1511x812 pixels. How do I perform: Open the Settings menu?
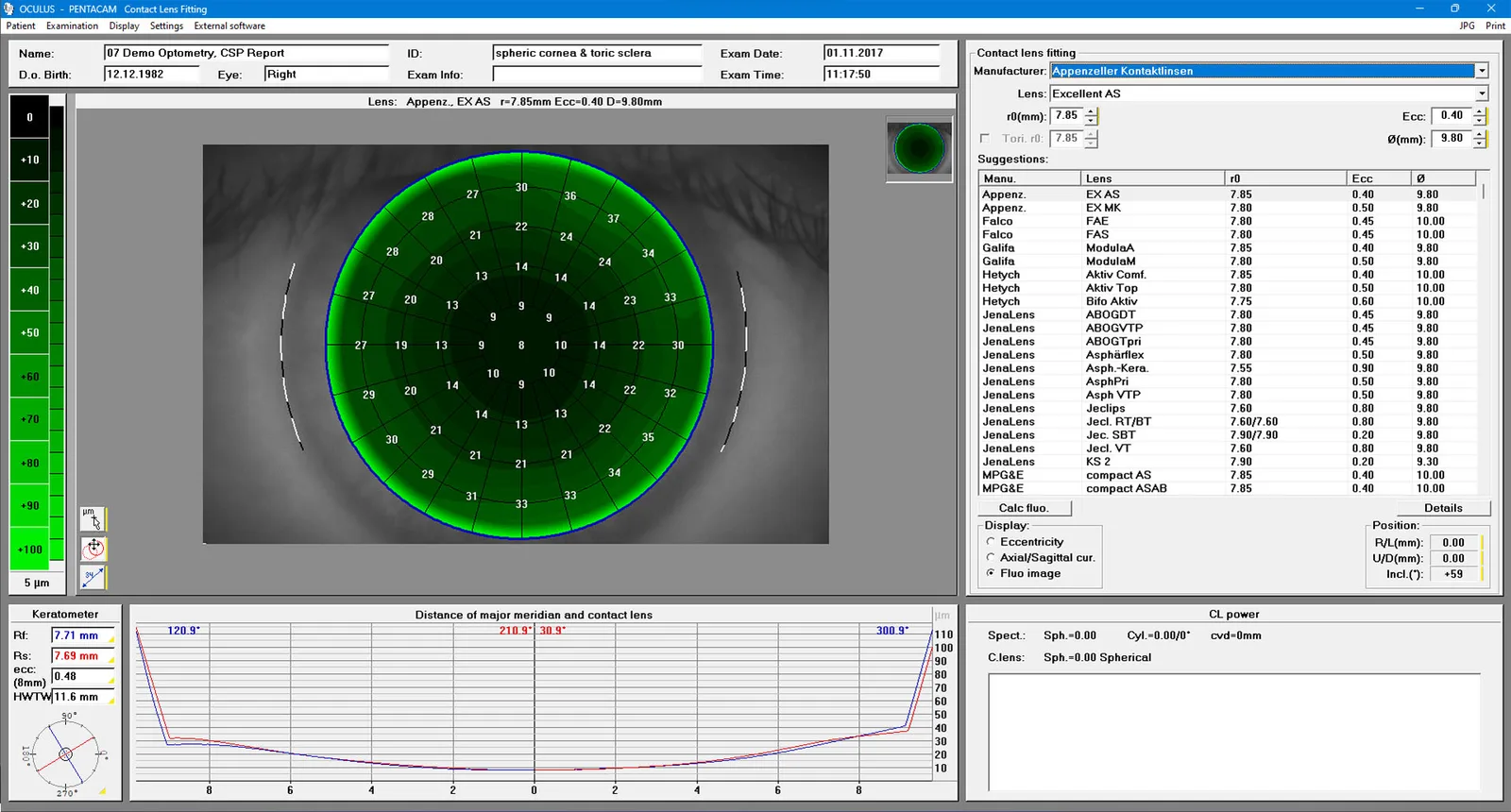pyautogui.click(x=166, y=25)
